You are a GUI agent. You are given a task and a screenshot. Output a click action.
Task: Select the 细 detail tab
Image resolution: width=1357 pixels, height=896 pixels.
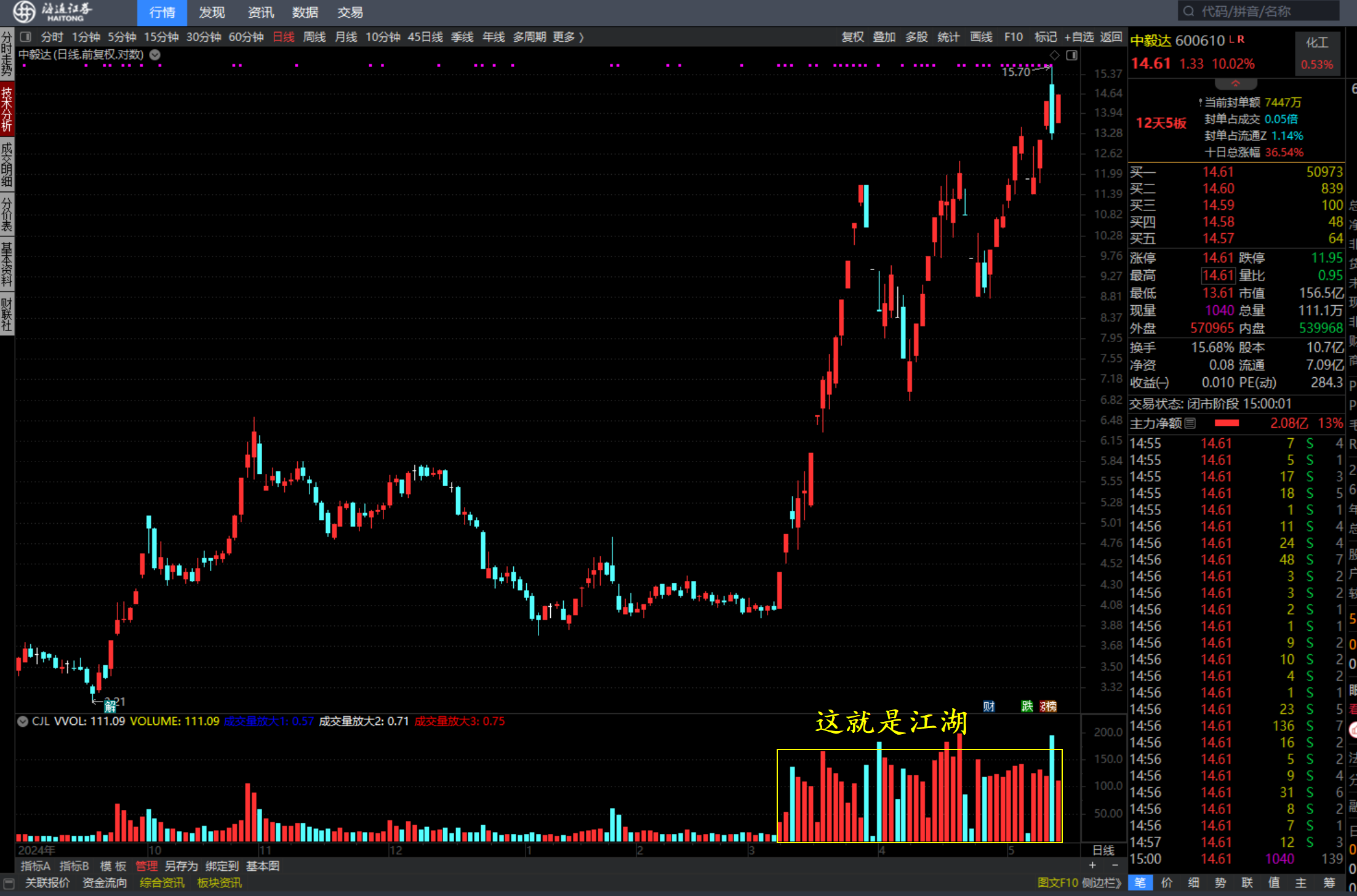click(1193, 882)
